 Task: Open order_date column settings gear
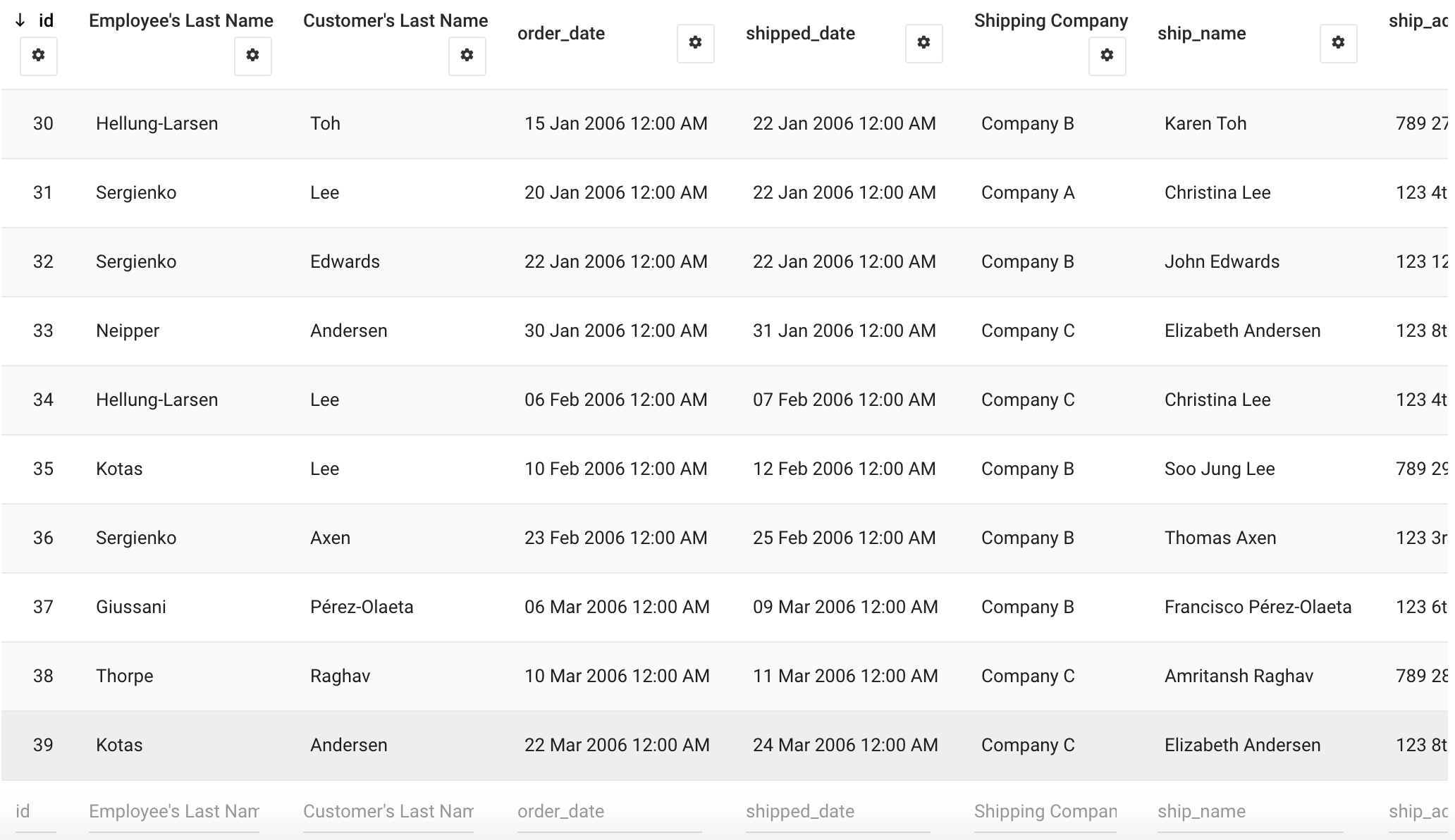[x=696, y=43]
